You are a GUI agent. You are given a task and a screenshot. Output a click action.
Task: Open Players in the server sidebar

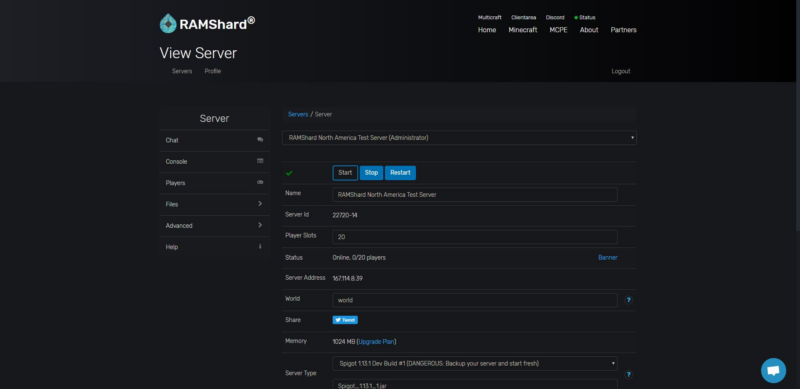click(214, 183)
